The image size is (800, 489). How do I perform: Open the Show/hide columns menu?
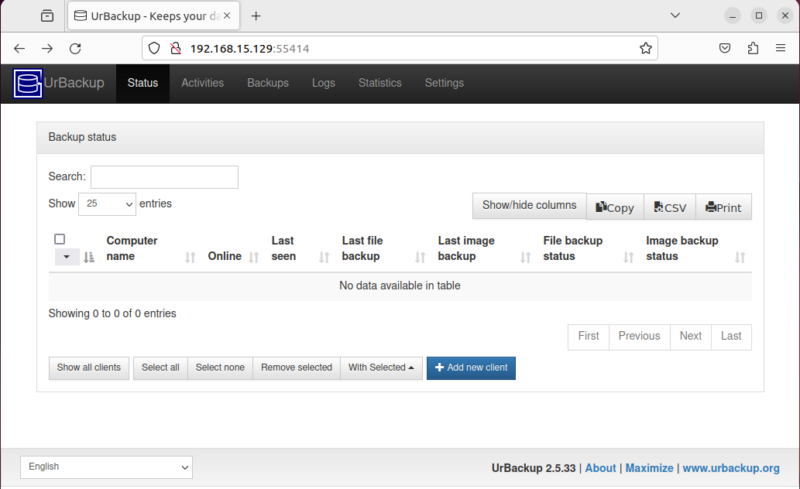(529, 205)
